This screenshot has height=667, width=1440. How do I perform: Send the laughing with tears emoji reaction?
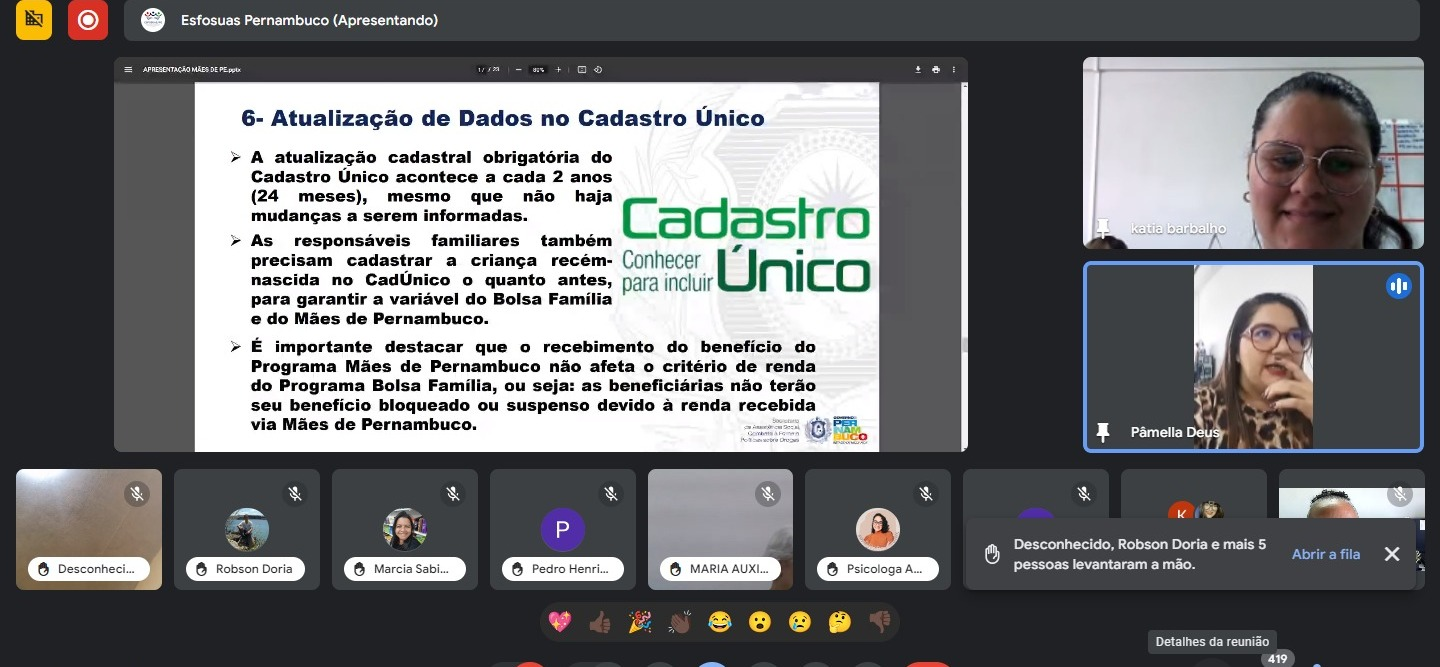(x=720, y=622)
